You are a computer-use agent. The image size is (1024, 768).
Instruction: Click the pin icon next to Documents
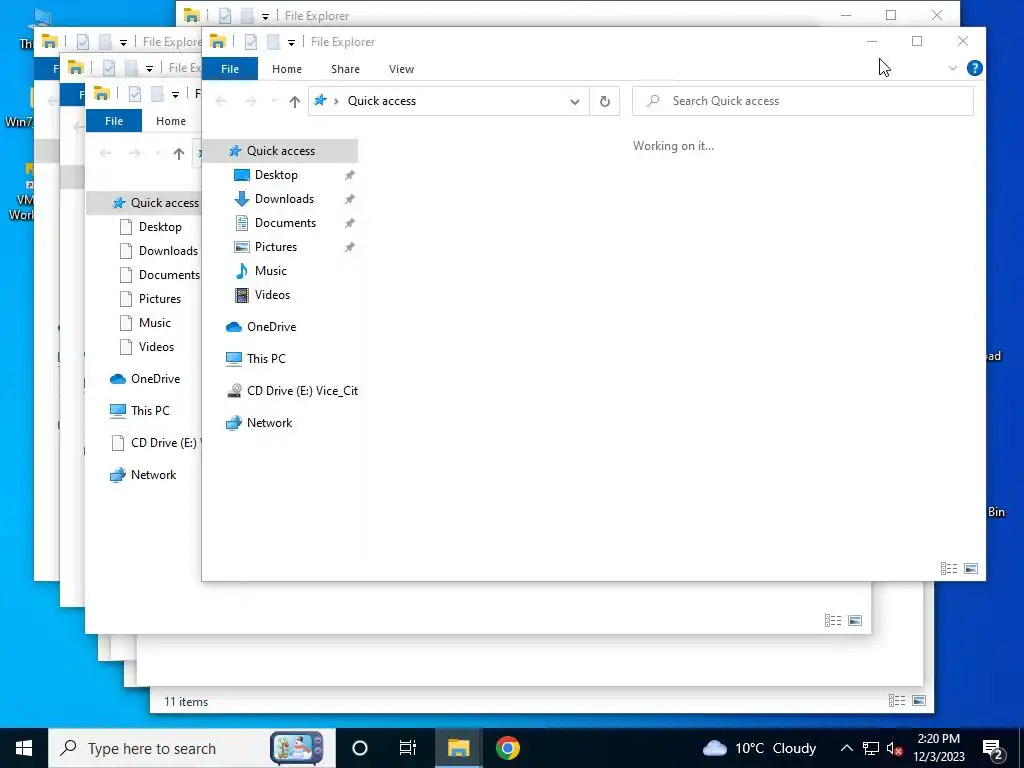tap(349, 223)
